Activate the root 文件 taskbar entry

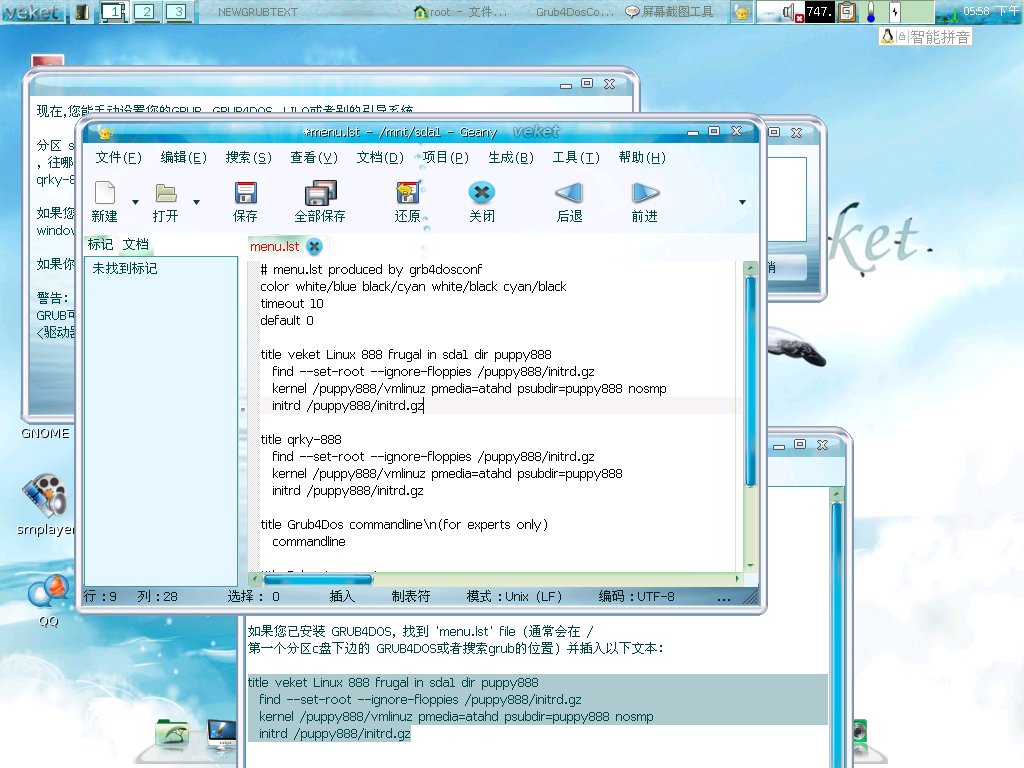[460, 12]
